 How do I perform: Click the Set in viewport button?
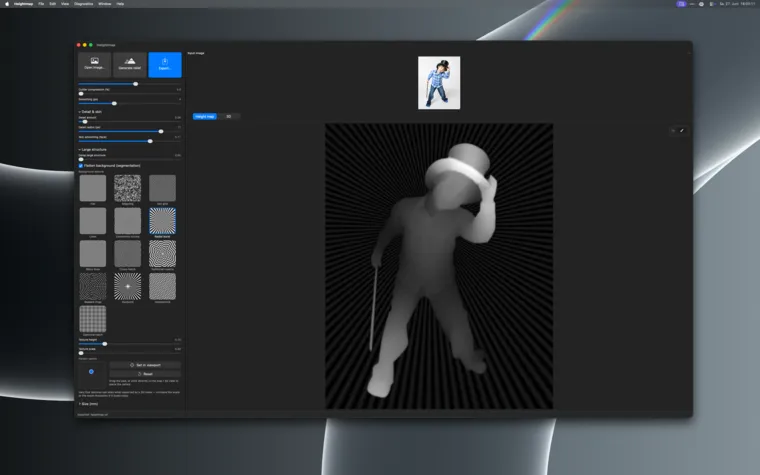pos(145,365)
